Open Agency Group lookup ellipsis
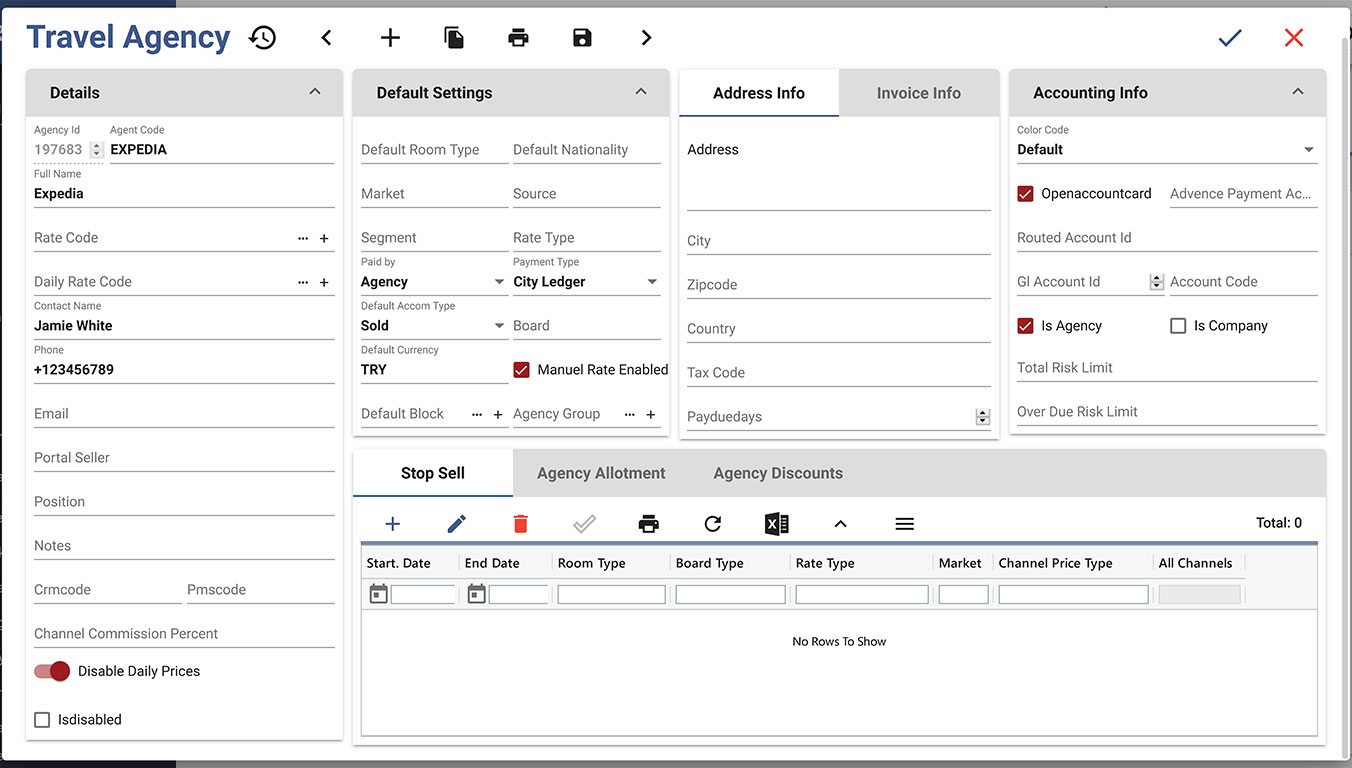Image resolution: width=1352 pixels, height=768 pixels. (630, 415)
